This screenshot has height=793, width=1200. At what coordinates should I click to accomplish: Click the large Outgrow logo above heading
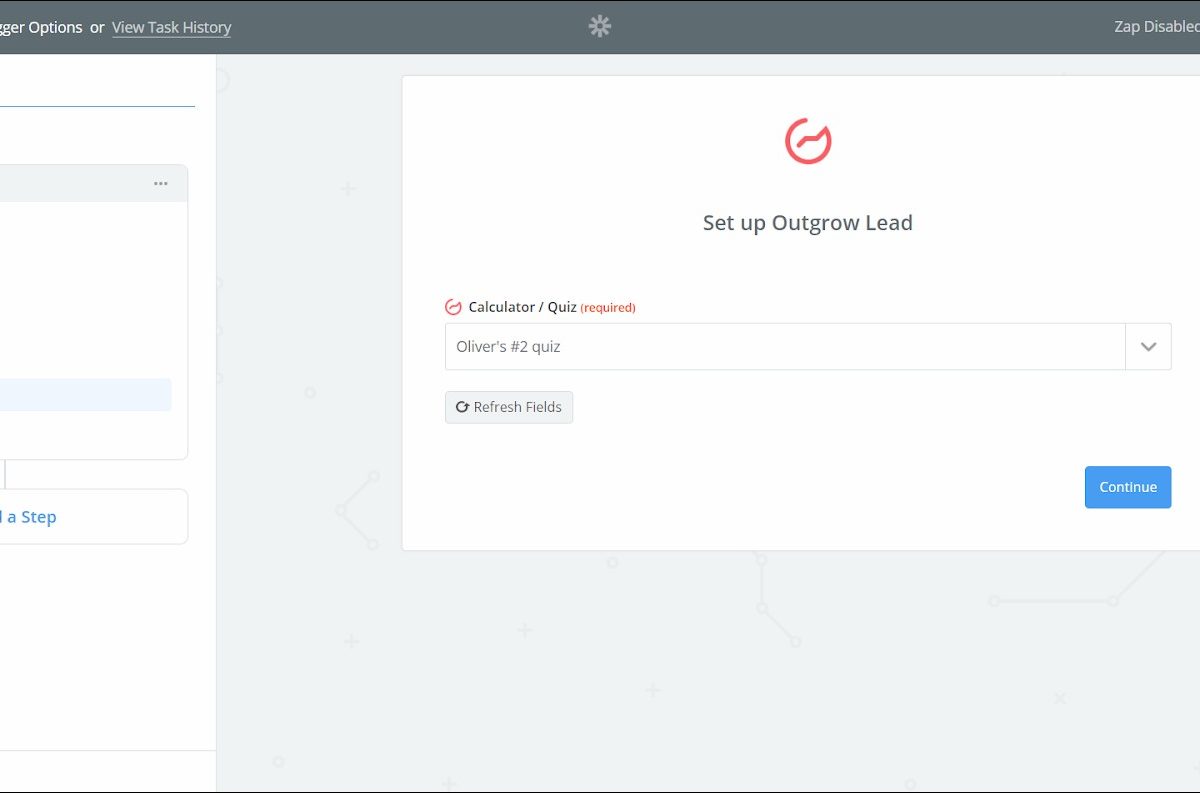point(808,141)
